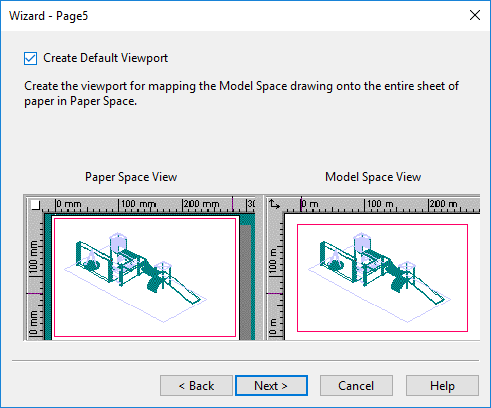Open Help for this wizard page

[442, 386]
